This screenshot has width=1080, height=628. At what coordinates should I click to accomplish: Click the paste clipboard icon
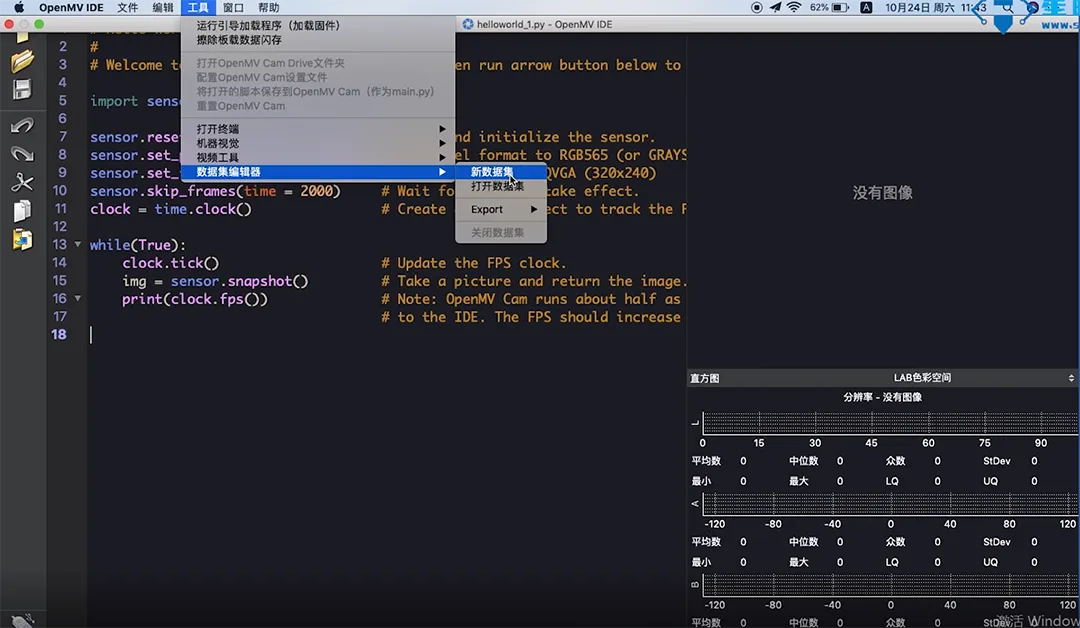pyautogui.click(x=22, y=240)
